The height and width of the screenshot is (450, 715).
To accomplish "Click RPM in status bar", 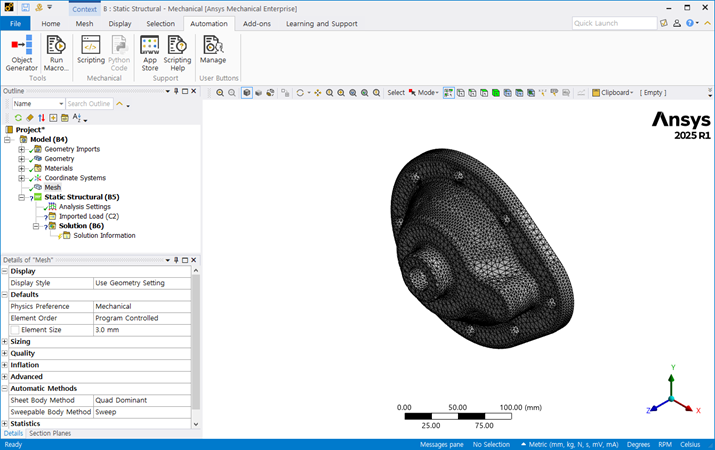I will (665, 445).
